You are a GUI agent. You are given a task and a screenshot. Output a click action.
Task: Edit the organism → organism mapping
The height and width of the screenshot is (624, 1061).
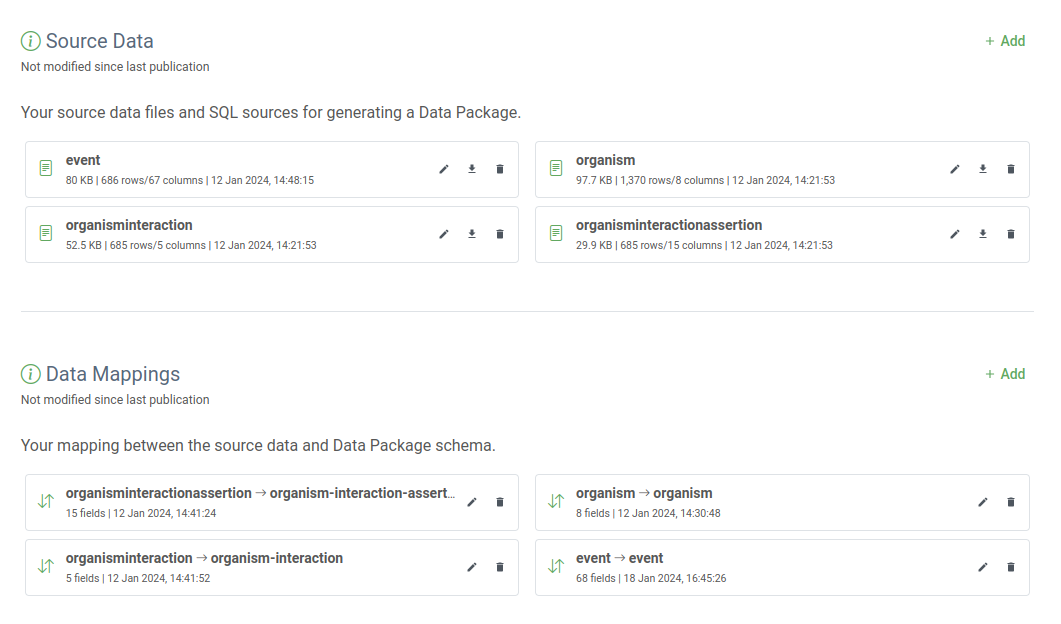pos(983,502)
